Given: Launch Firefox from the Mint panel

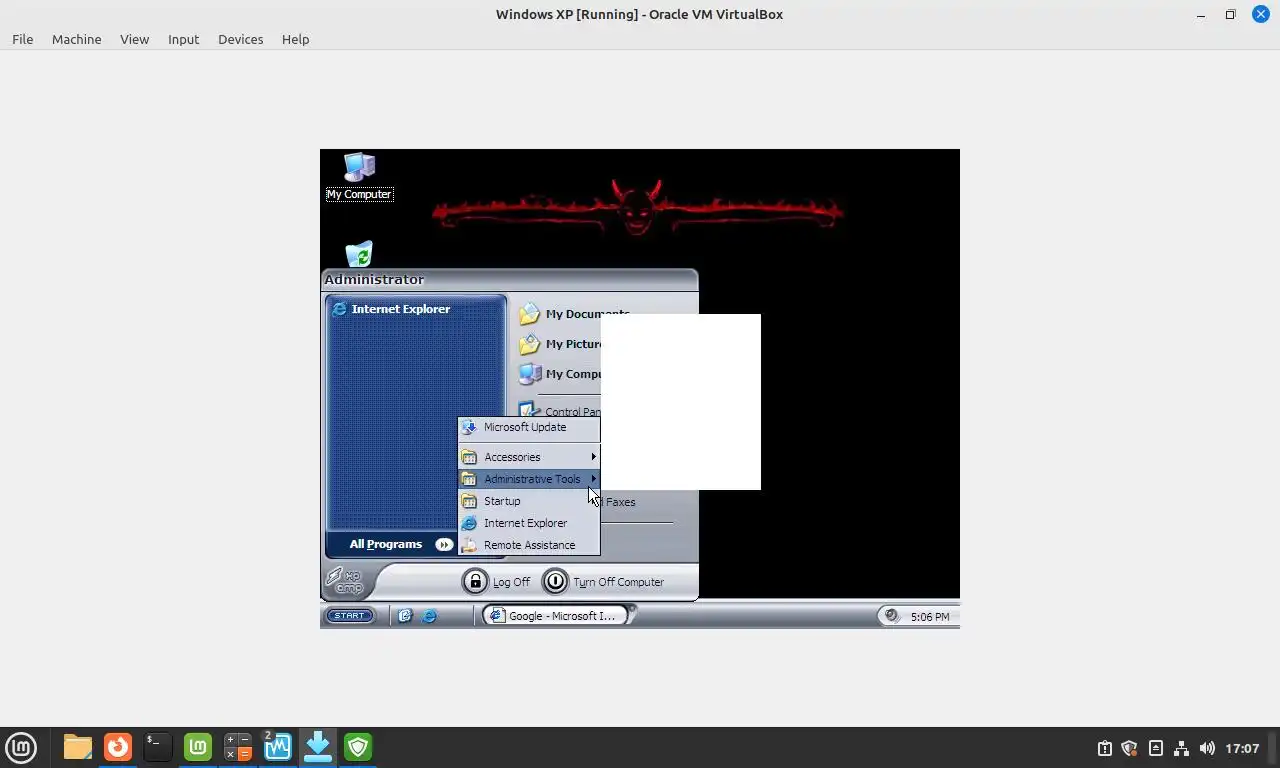Looking at the screenshot, I should 118,747.
